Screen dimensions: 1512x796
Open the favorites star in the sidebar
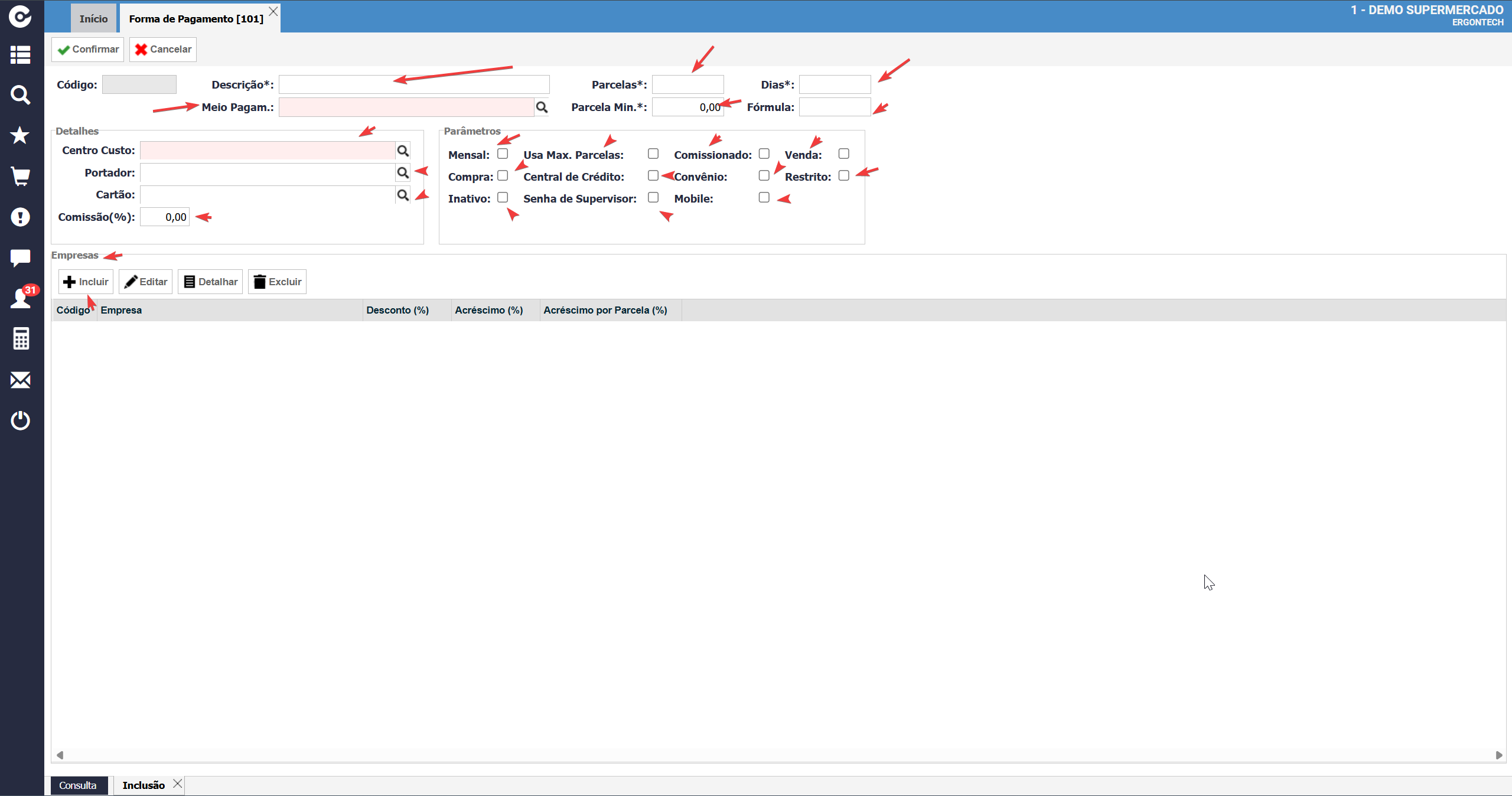point(21,135)
